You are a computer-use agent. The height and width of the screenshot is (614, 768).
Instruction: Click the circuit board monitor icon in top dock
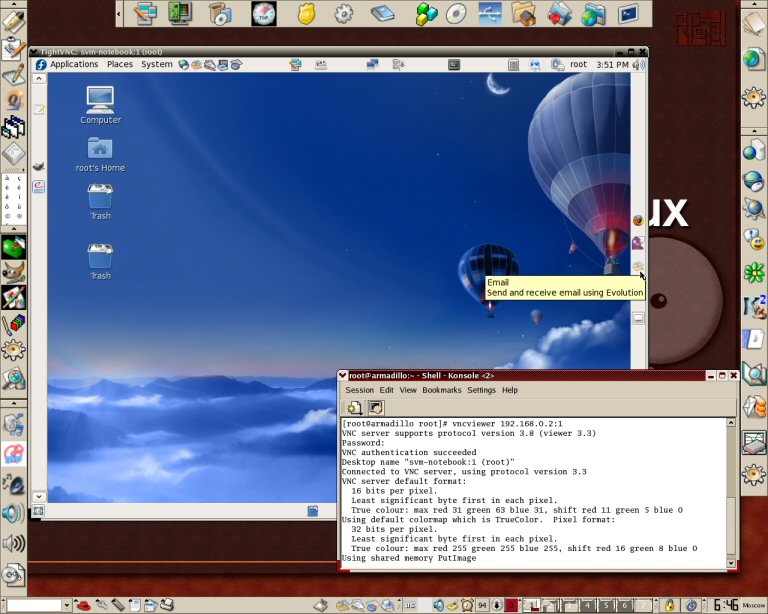tap(179, 14)
